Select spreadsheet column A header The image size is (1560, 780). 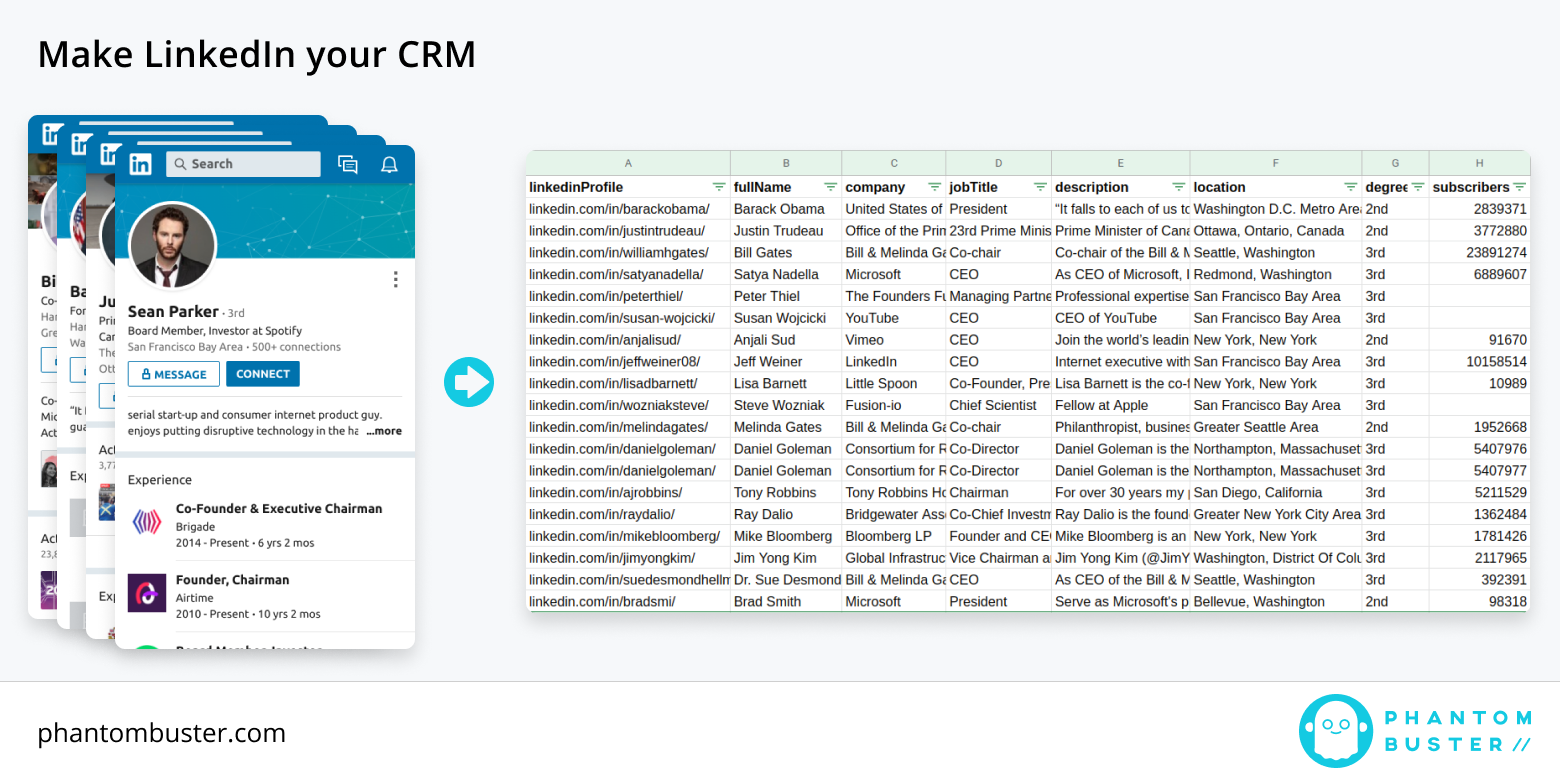point(628,163)
